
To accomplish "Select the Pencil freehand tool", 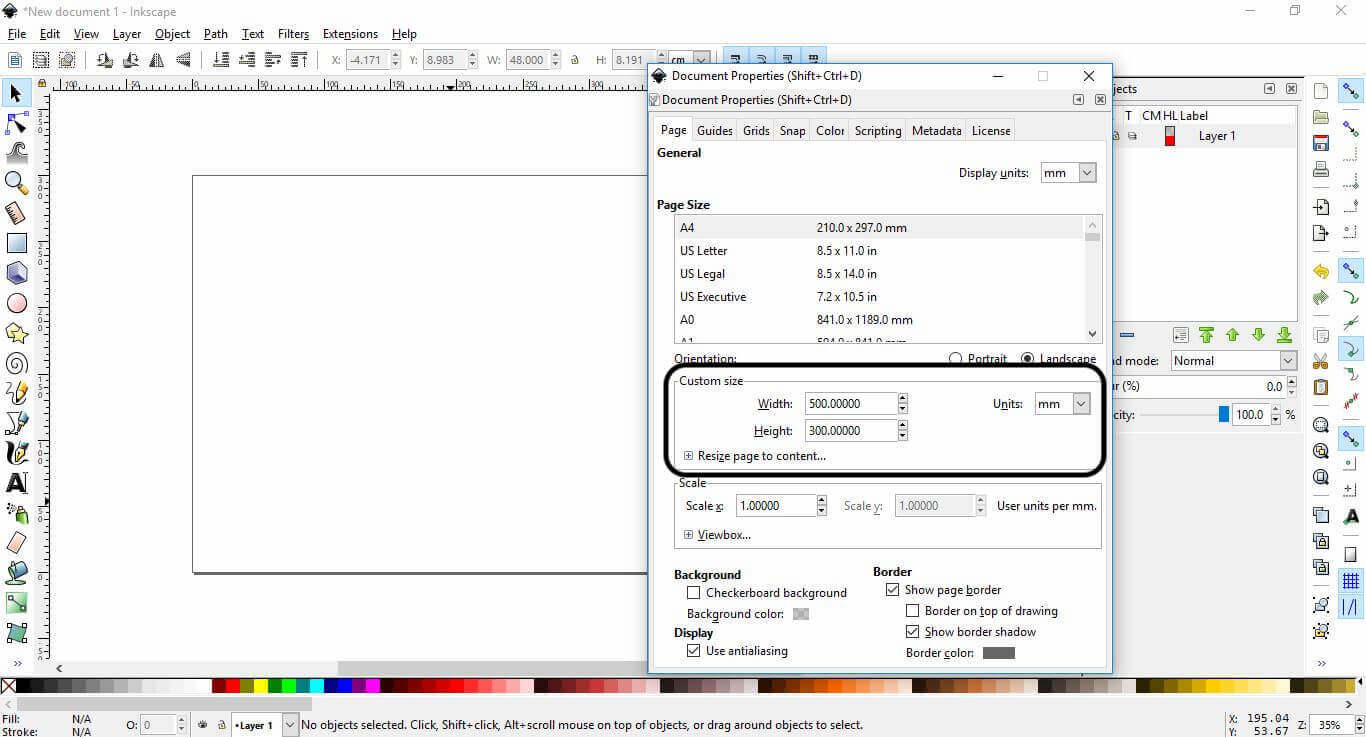I will click(16, 393).
